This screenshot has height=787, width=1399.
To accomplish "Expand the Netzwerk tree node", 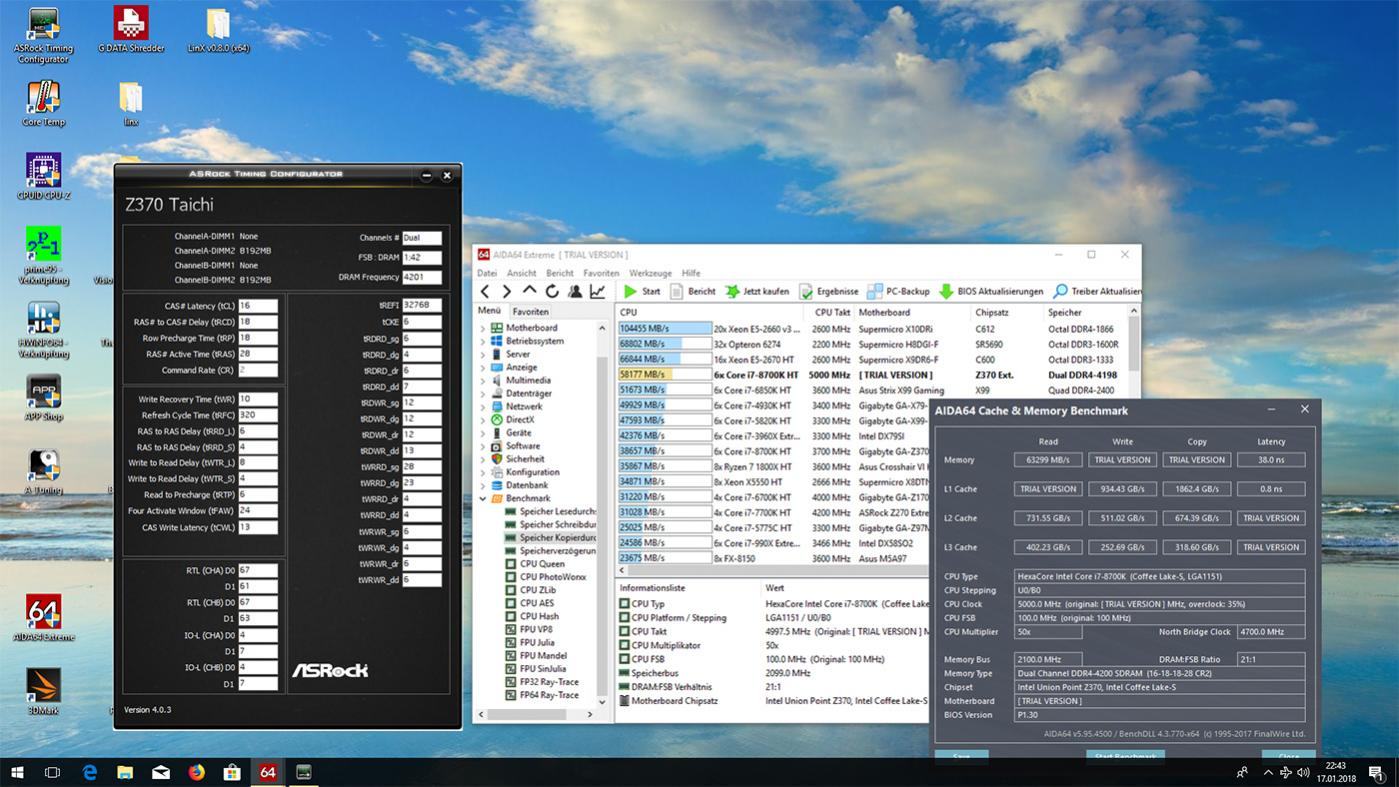I will [483, 406].
